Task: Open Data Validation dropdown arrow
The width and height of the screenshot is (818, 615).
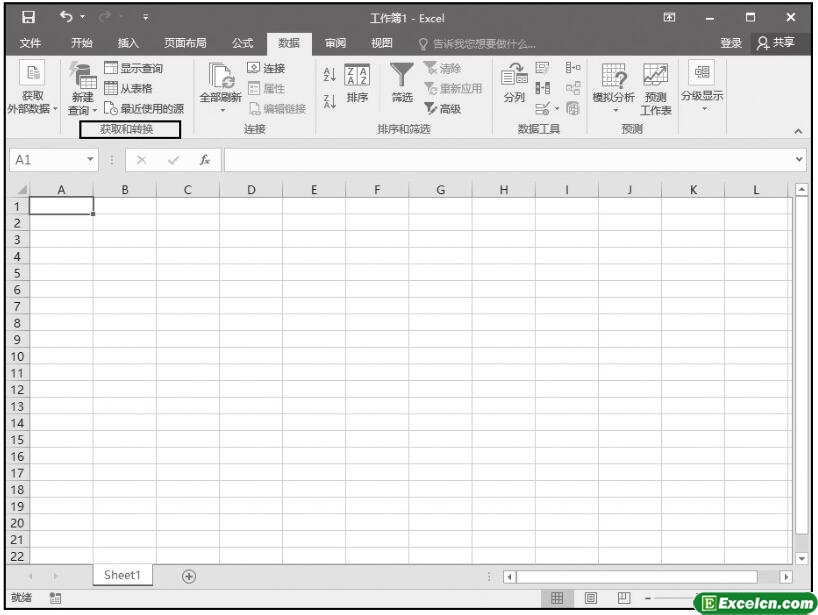Action: click(557, 108)
